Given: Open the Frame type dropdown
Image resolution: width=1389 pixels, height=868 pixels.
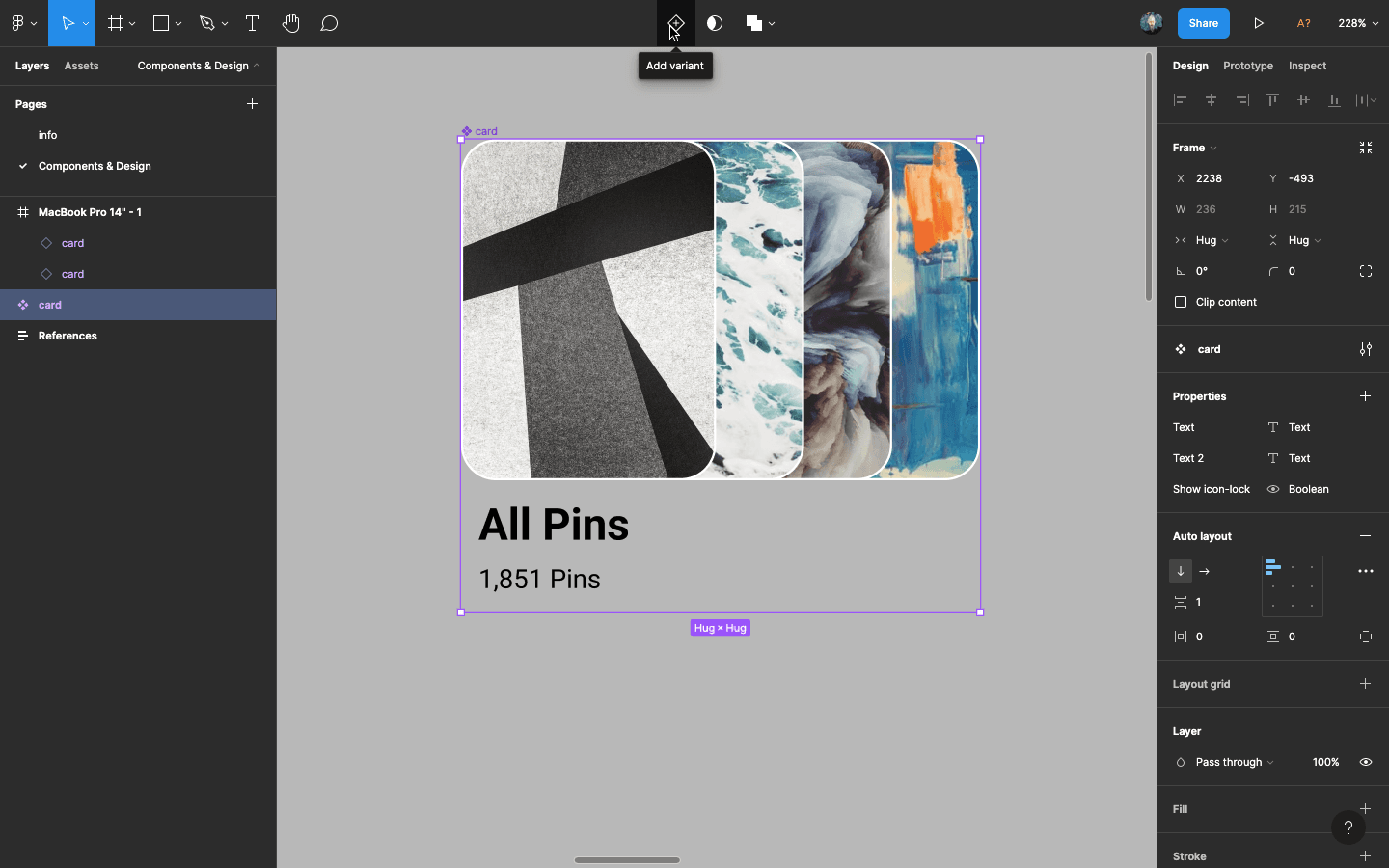Looking at the screenshot, I should pos(1194,148).
